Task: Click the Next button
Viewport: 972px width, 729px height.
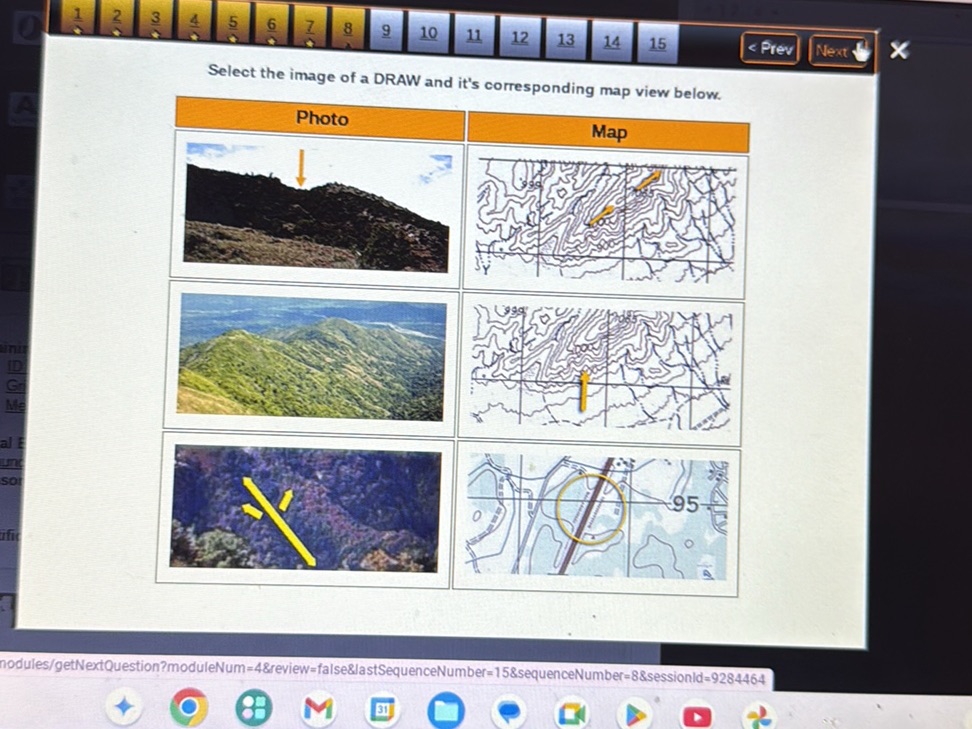Action: coord(838,48)
